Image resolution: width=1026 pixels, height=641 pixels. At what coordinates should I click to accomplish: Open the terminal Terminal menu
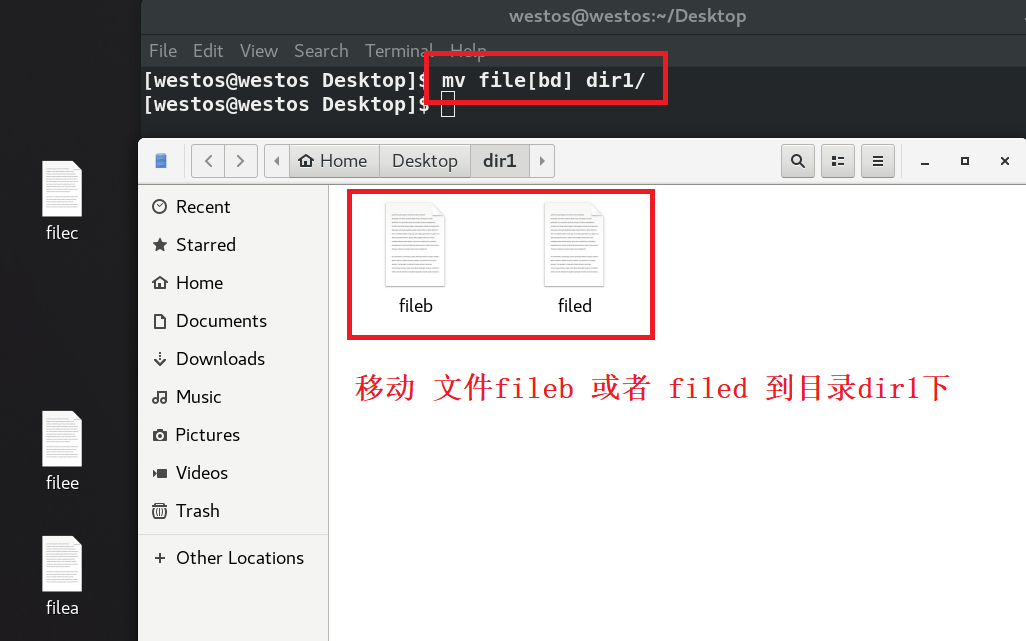coord(399,51)
